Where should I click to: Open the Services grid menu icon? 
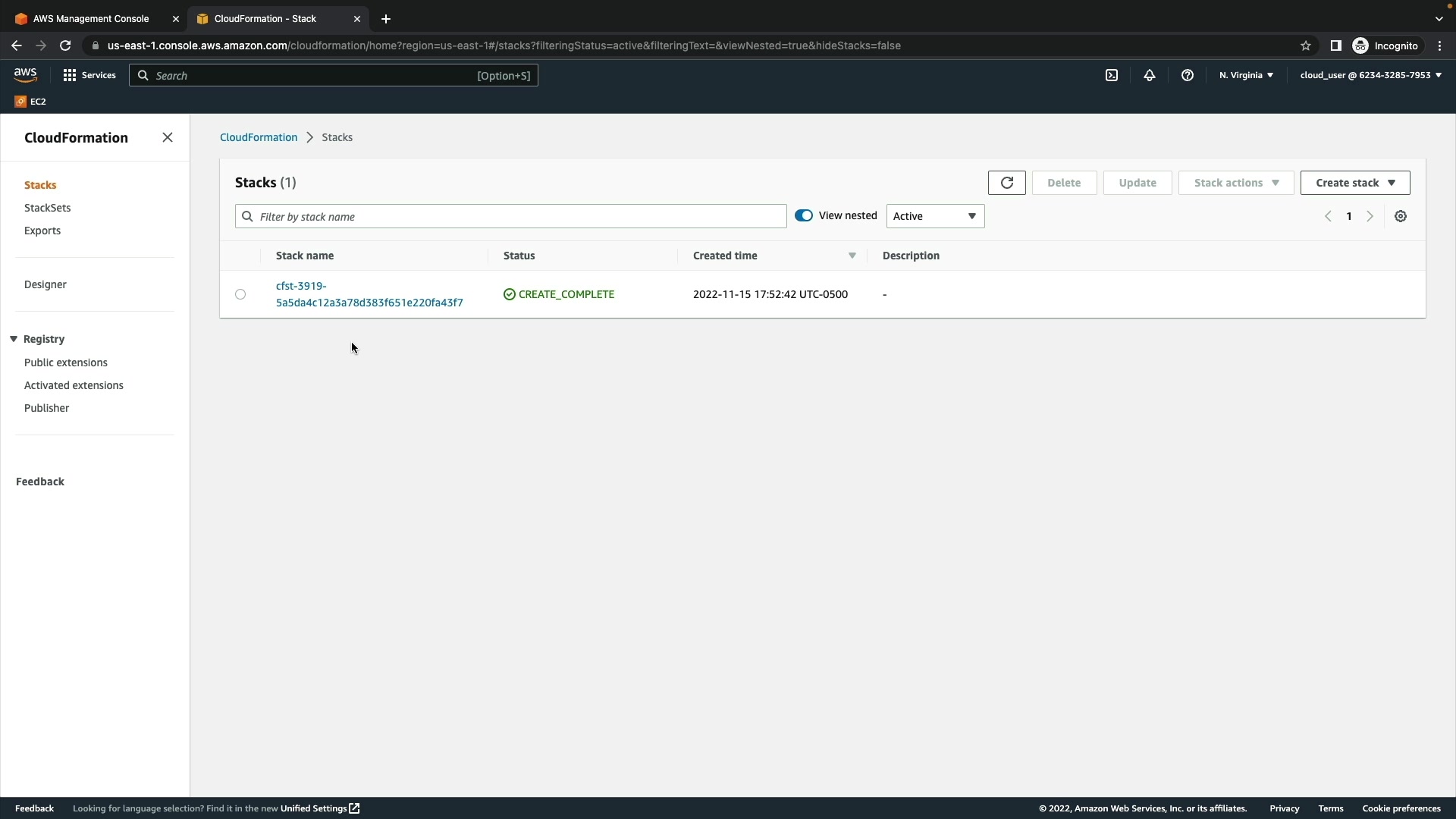point(70,75)
